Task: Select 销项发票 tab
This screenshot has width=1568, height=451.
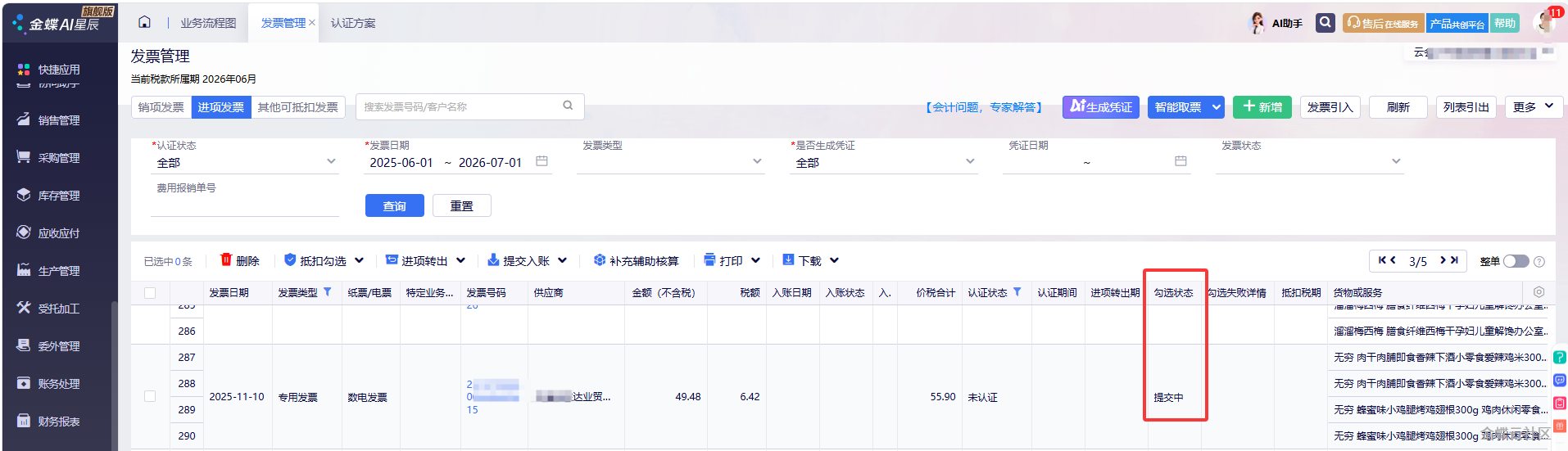Action: pyautogui.click(x=161, y=107)
